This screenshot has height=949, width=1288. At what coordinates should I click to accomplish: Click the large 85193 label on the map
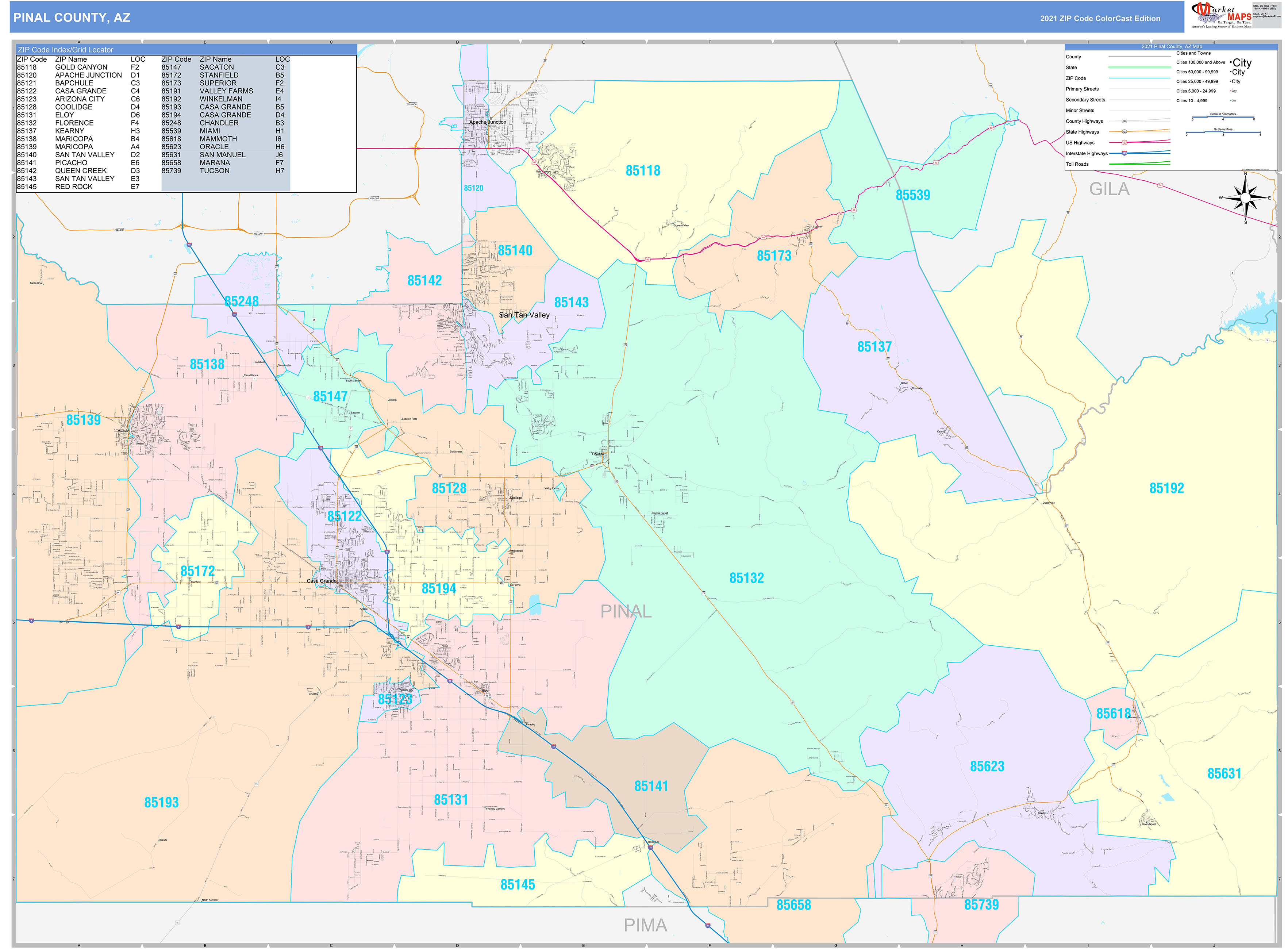[x=161, y=803]
